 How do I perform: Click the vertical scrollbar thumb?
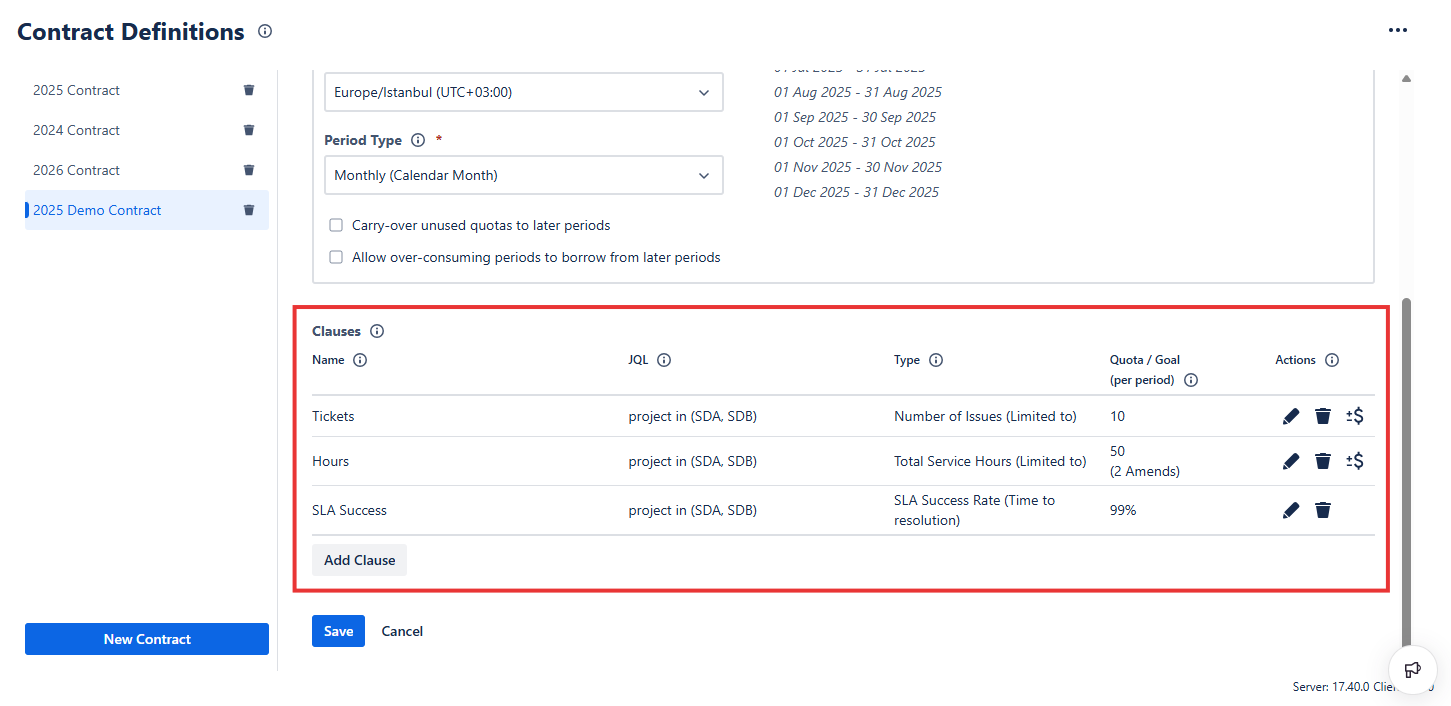(1406, 470)
